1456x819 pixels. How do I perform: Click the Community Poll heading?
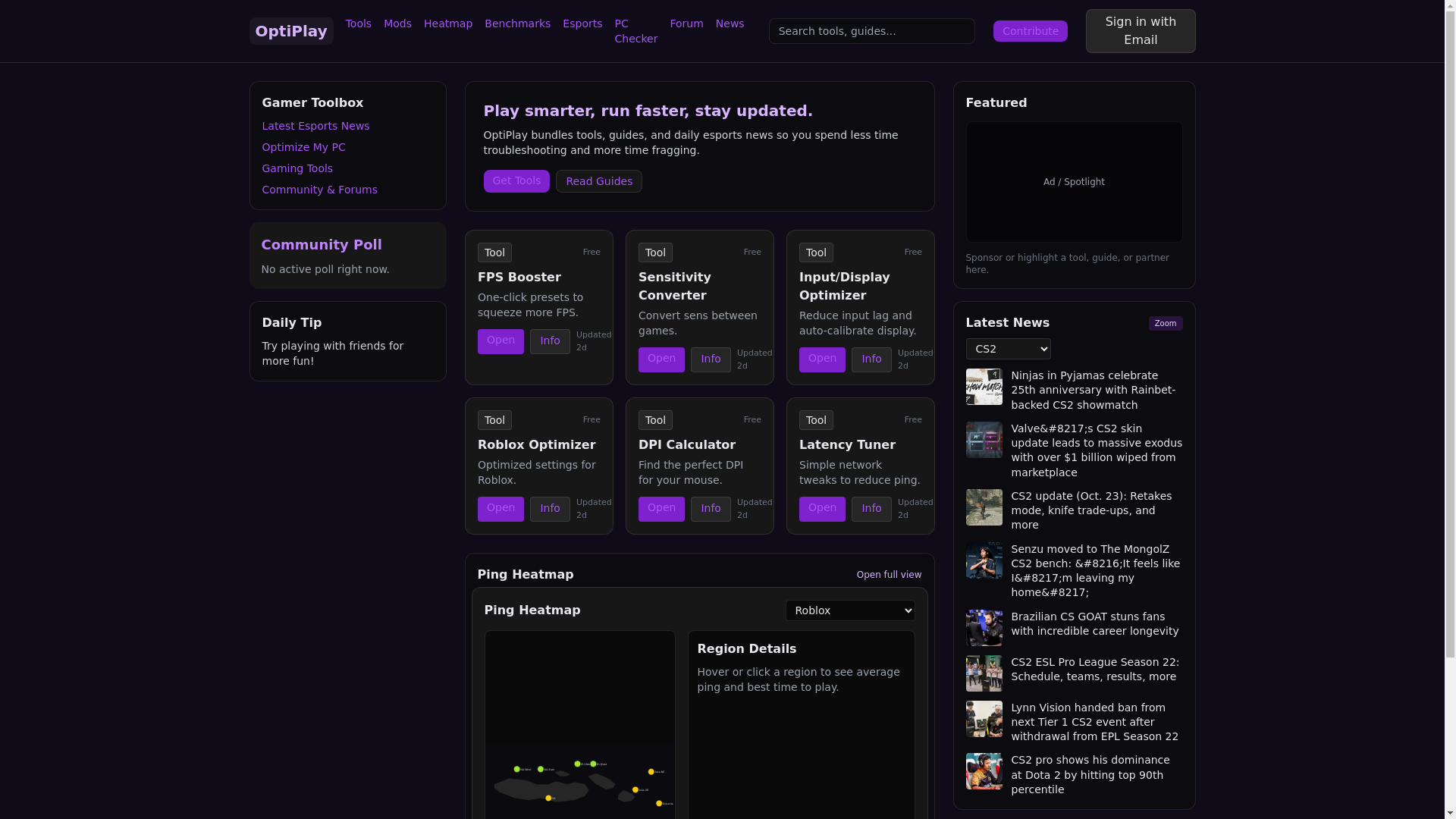pyautogui.click(x=322, y=245)
